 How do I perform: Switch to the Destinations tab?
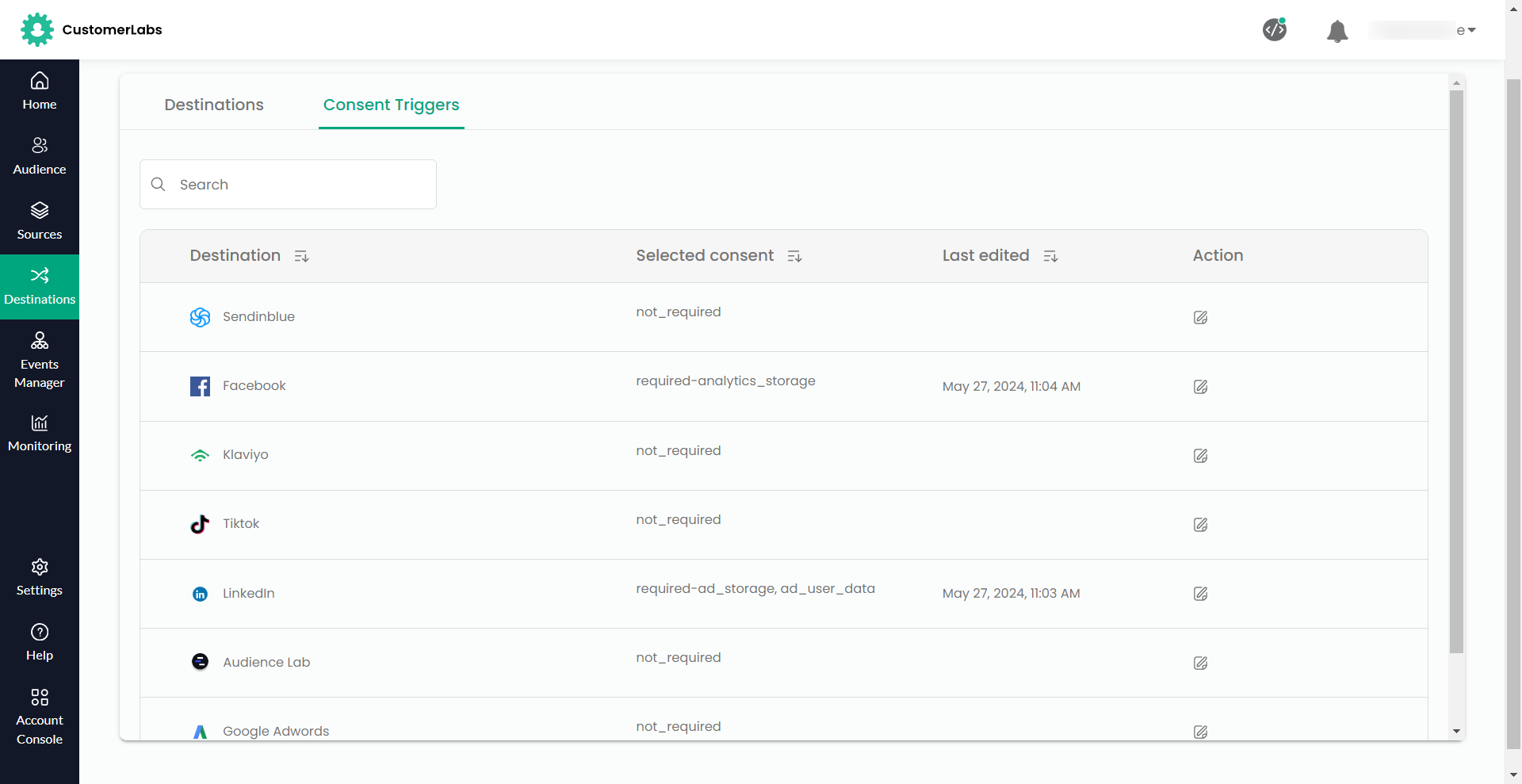(214, 105)
